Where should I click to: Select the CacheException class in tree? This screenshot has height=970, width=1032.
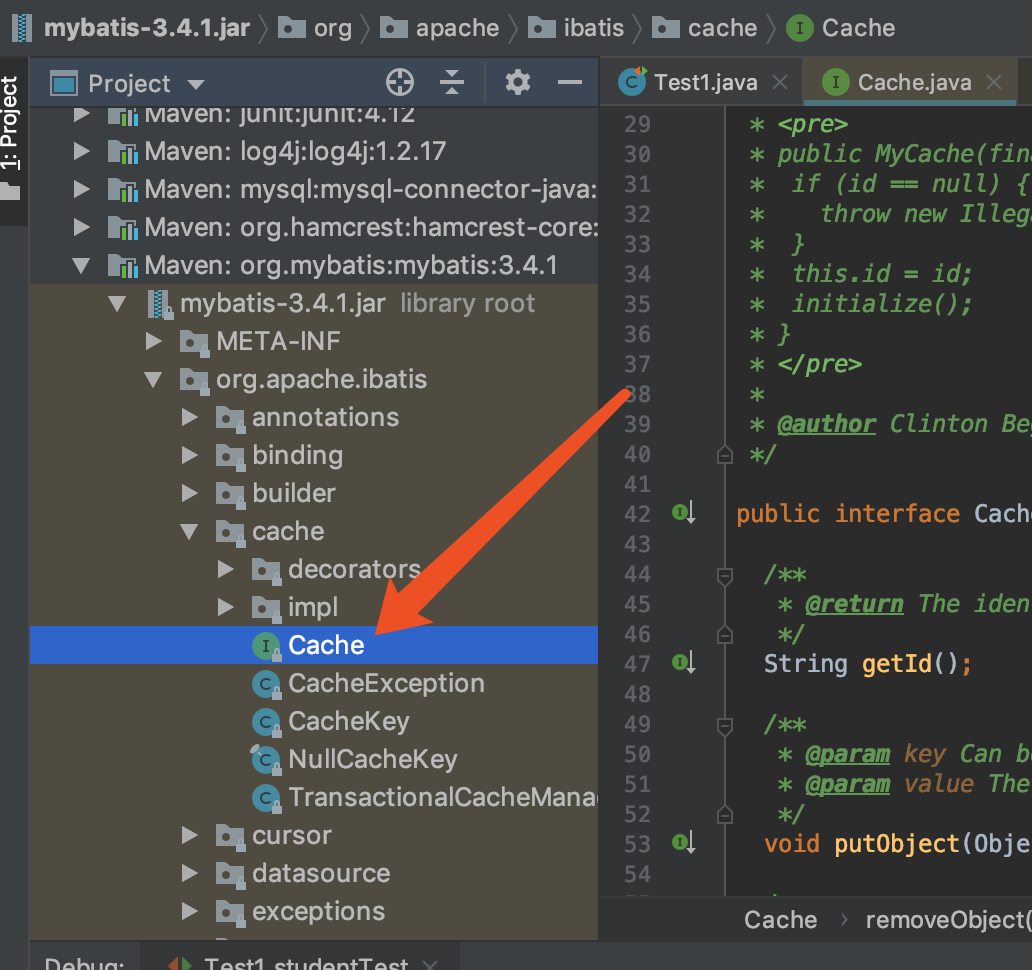click(385, 684)
